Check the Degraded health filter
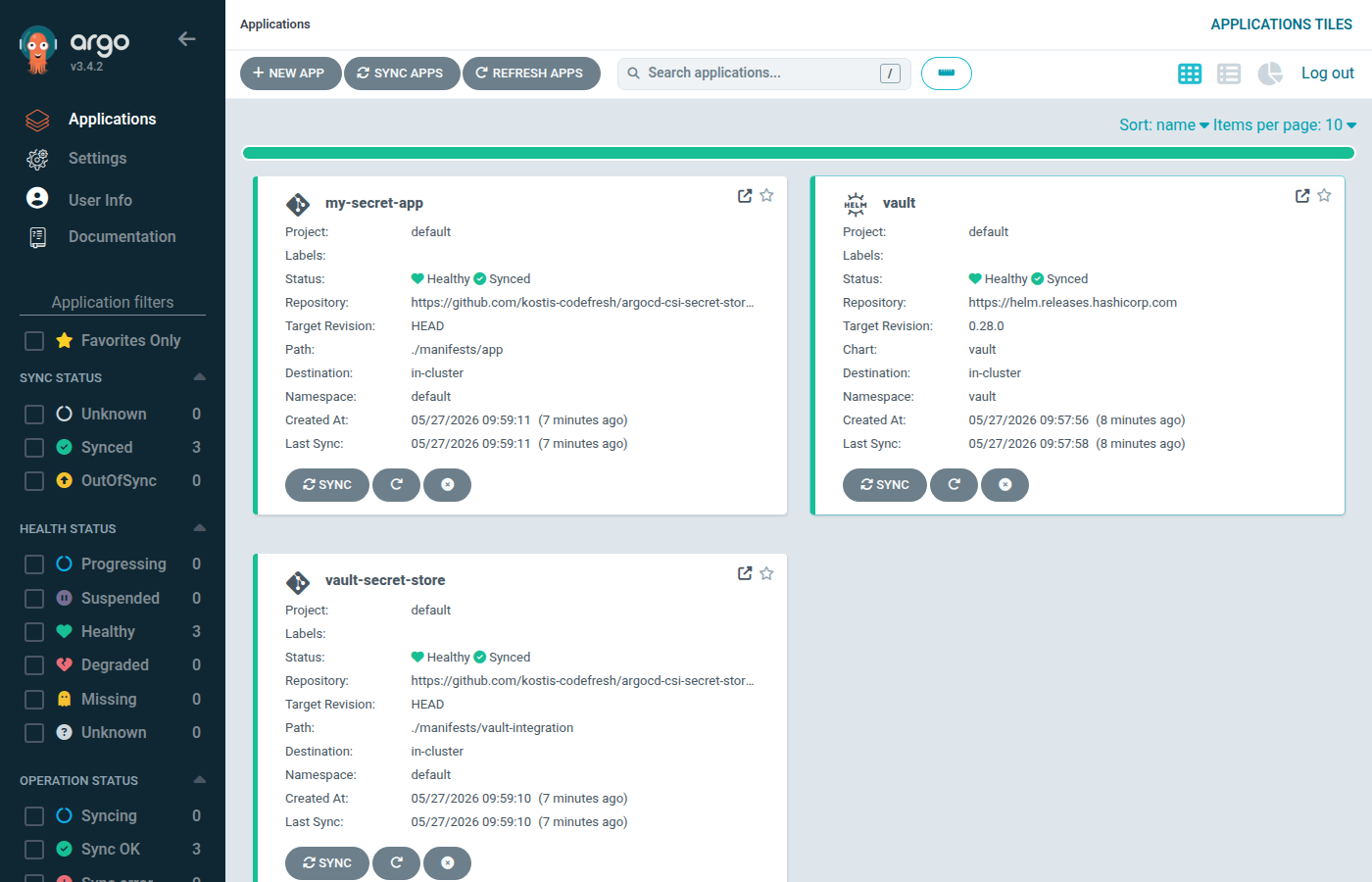The image size is (1372, 882). [x=34, y=665]
